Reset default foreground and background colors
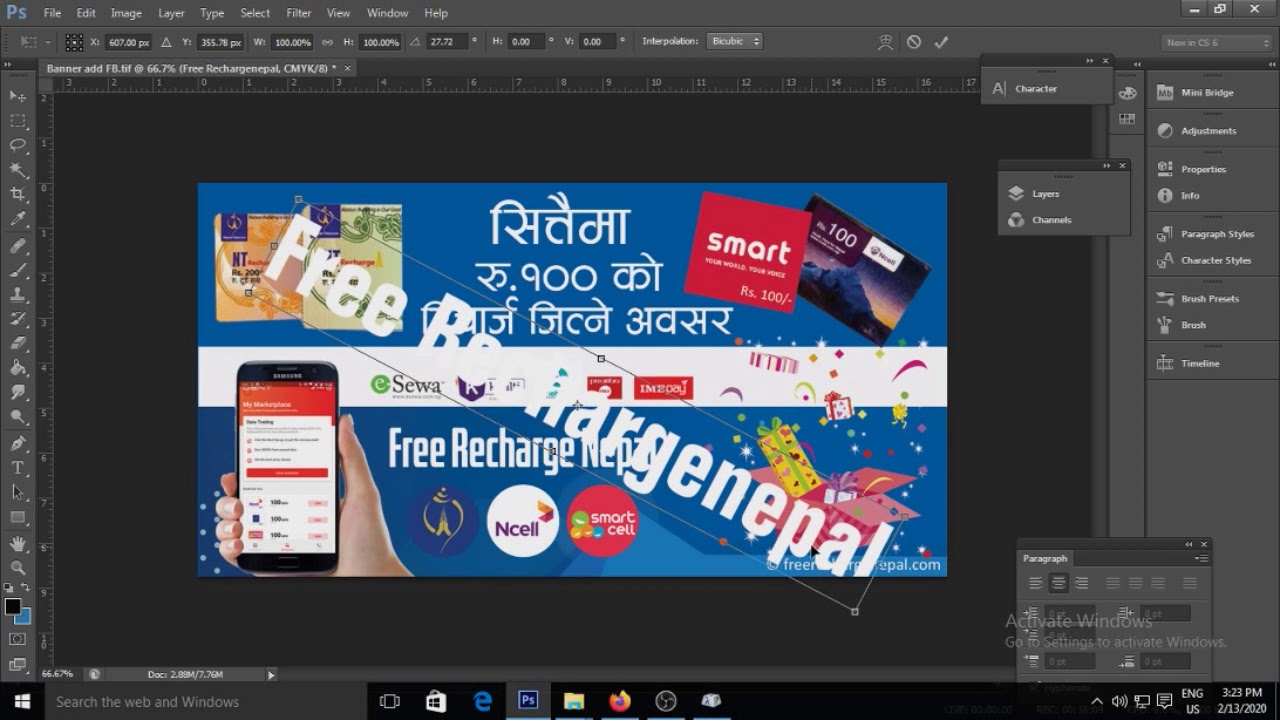 9,588
